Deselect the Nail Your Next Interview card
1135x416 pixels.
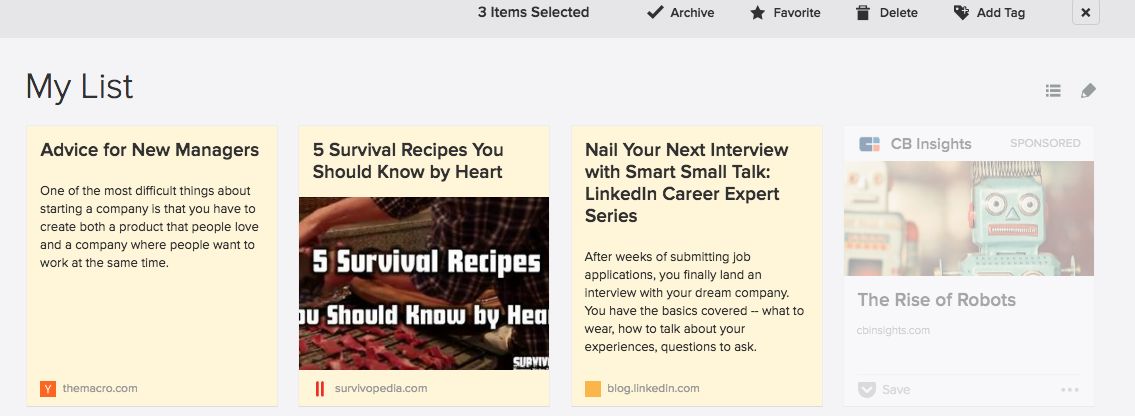tap(696, 266)
